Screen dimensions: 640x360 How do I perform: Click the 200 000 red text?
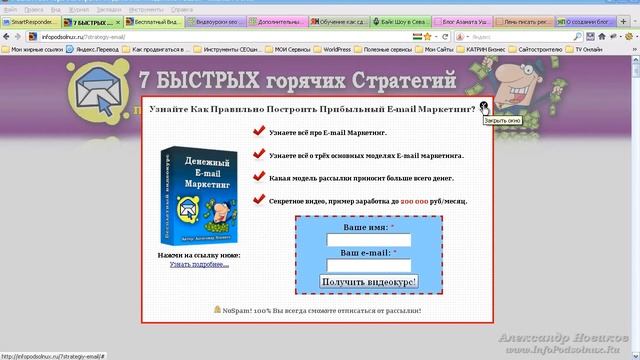414,201
